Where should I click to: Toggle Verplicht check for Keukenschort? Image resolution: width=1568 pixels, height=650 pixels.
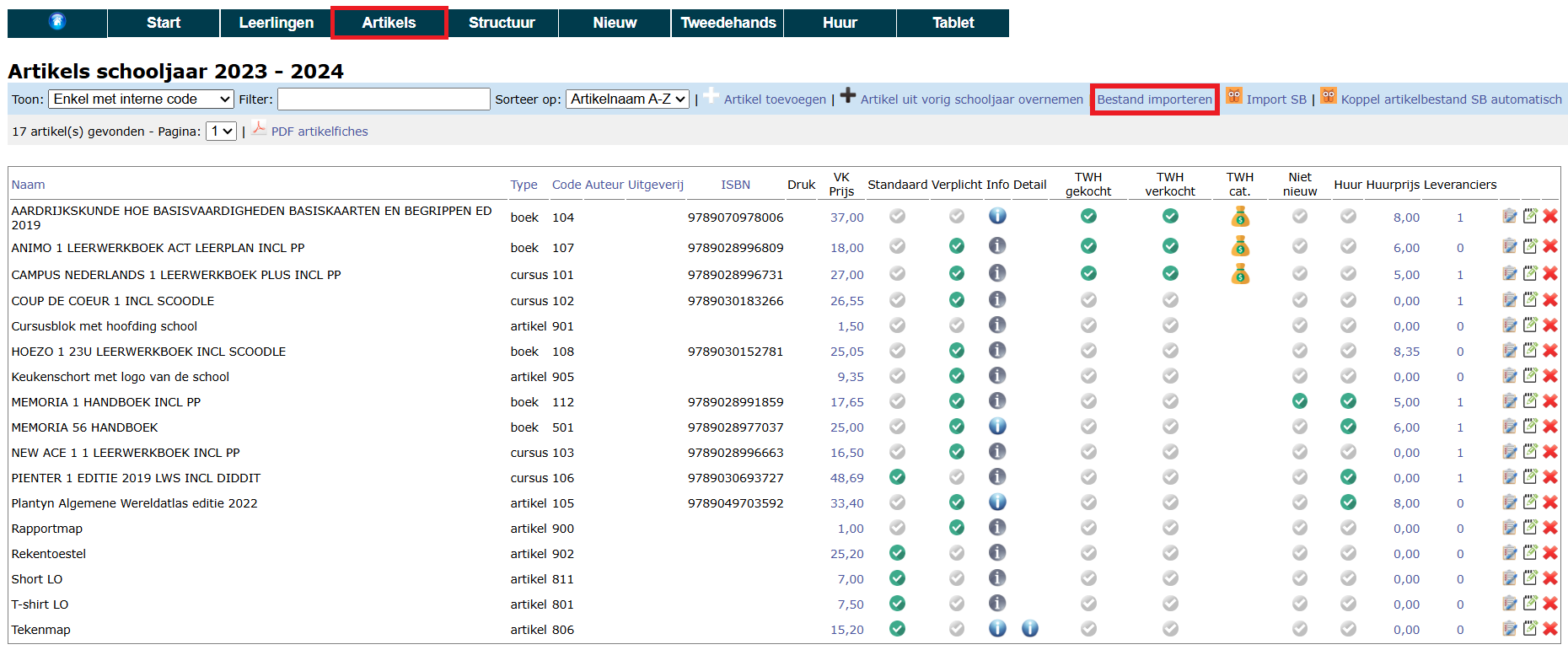[x=957, y=375]
